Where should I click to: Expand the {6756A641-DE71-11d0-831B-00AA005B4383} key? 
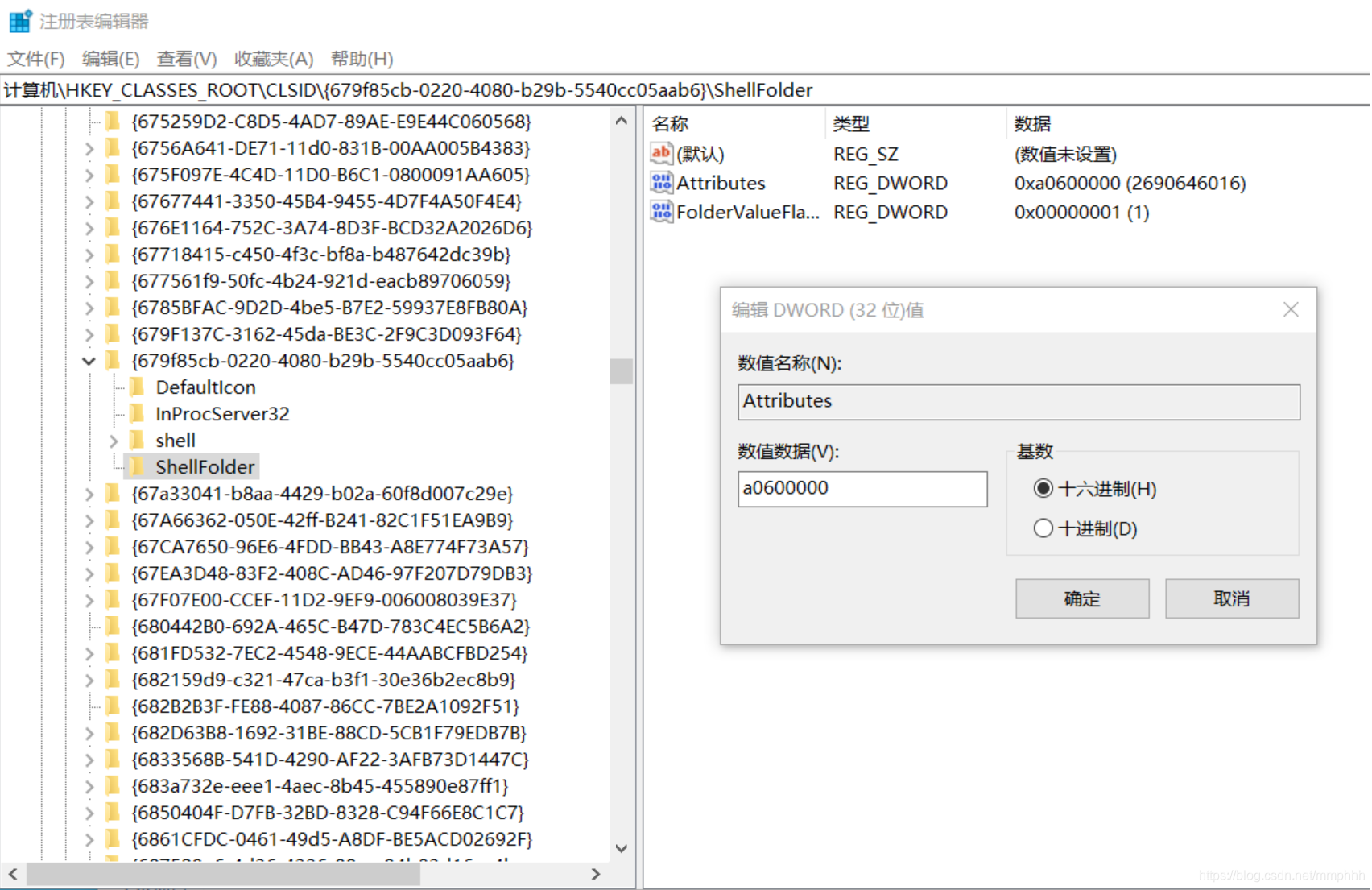[89, 148]
